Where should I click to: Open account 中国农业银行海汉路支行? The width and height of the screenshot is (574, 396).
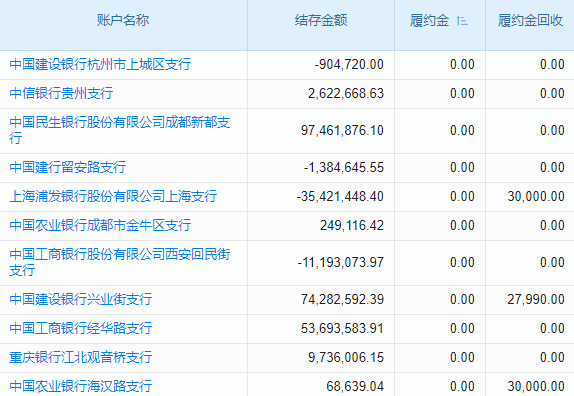[x=81, y=386]
